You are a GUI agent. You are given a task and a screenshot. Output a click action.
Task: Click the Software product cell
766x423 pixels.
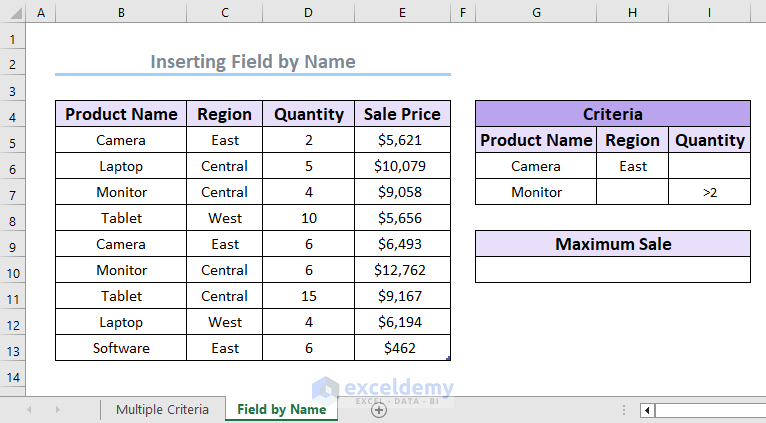click(x=121, y=348)
